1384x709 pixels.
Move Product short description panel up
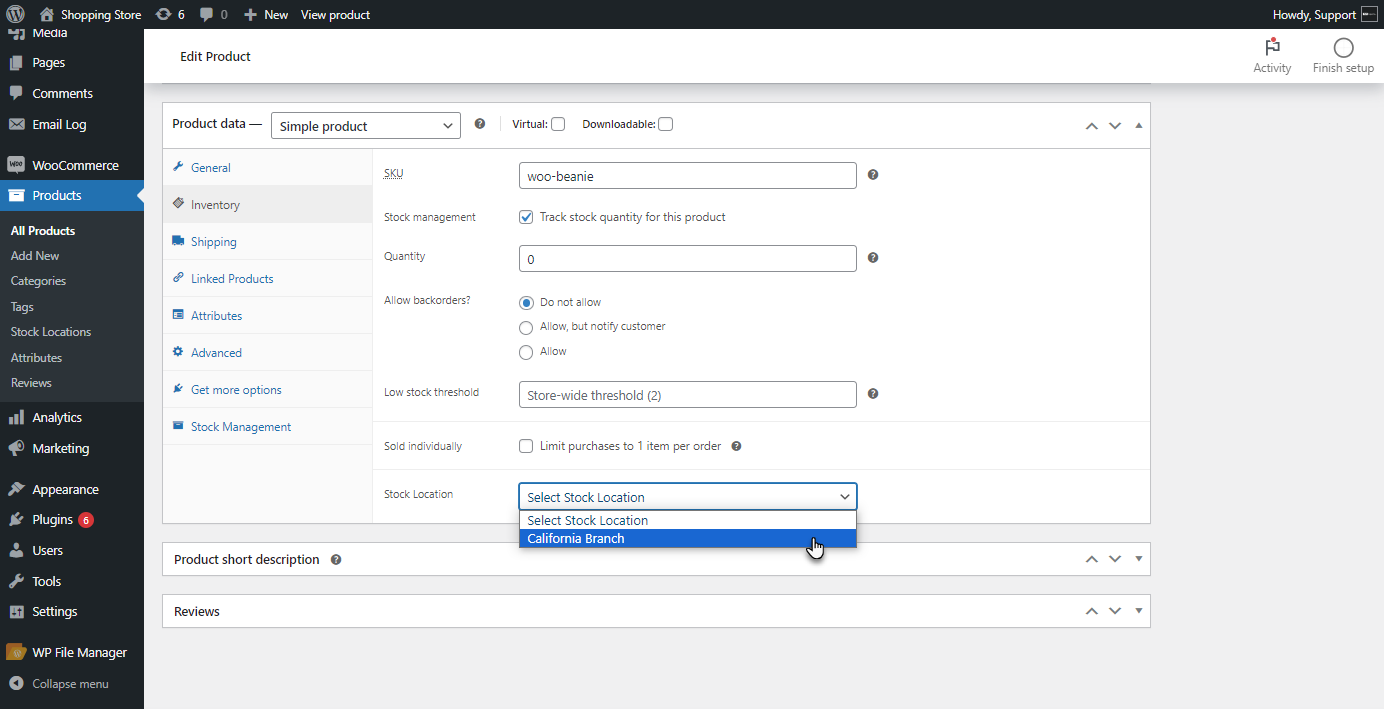[1092, 559]
